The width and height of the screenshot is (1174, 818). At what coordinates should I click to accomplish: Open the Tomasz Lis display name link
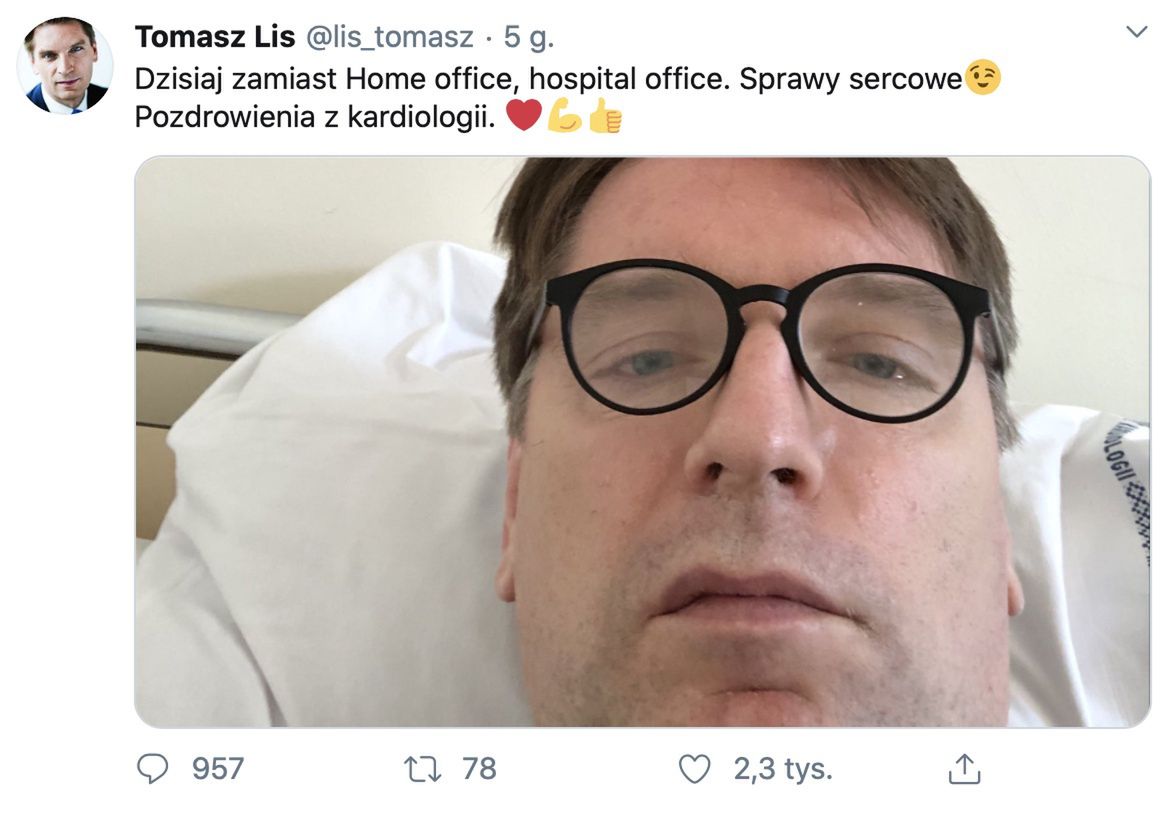pos(215,38)
